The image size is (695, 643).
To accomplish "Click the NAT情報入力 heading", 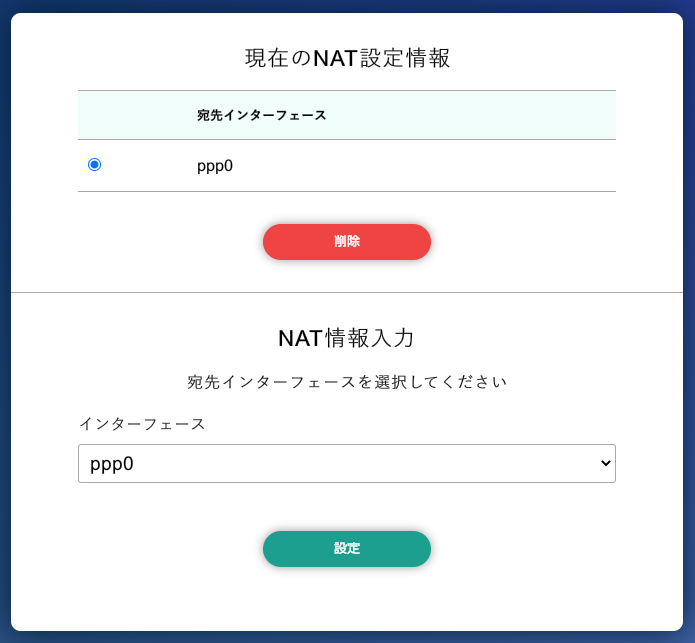I will [x=346, y=338].
